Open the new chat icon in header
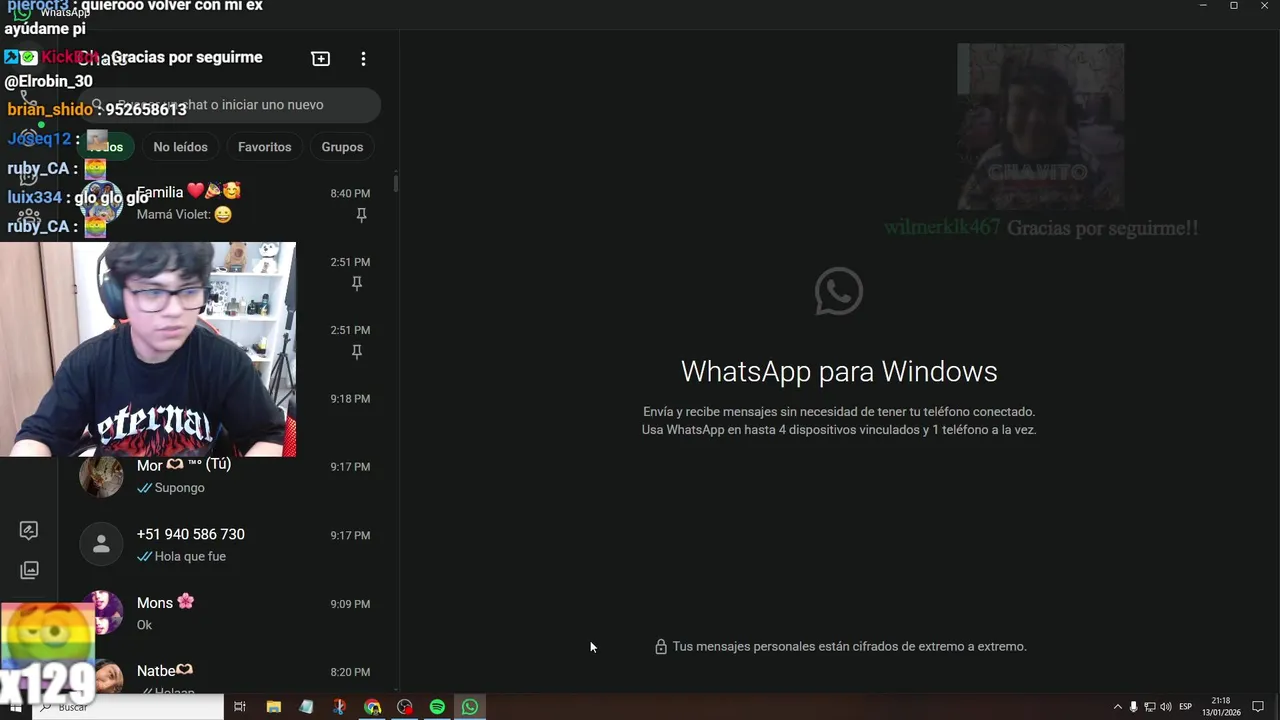Viewport: 1280px width, 720px height. [x=321, y=59]
